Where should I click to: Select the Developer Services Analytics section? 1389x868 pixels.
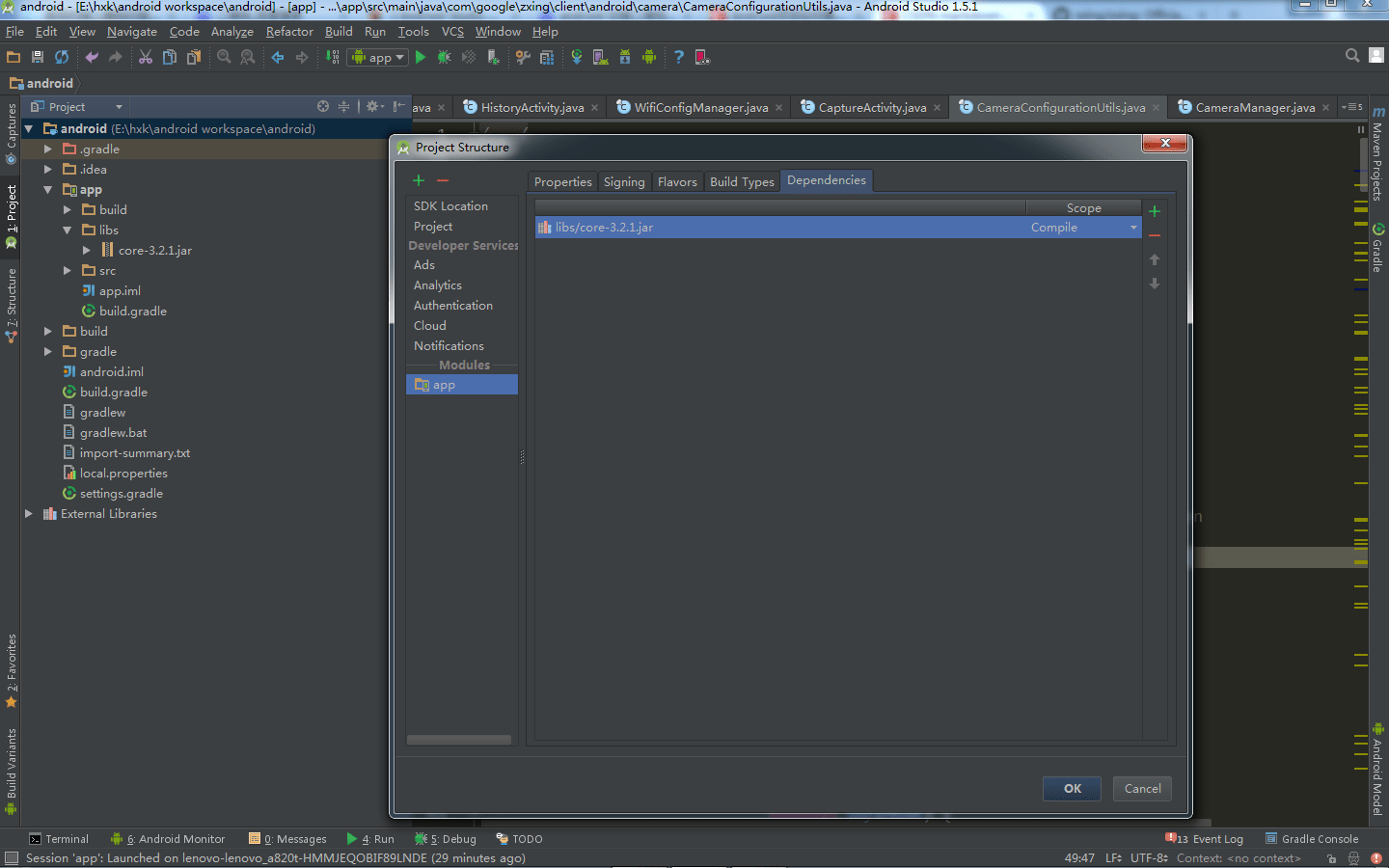coord(436,285)
